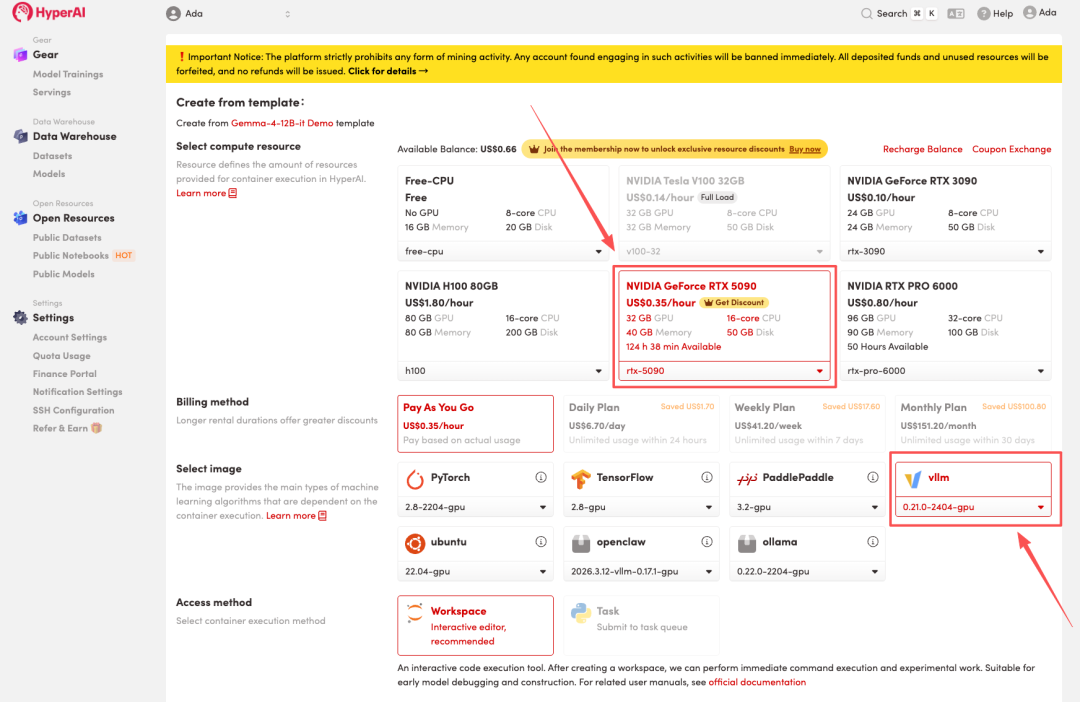This screenshot has width=1080, height=702.
Task: Open ollama version 0.22.0-2204-gpu dropdown
Action: click(x=807, y=571)
